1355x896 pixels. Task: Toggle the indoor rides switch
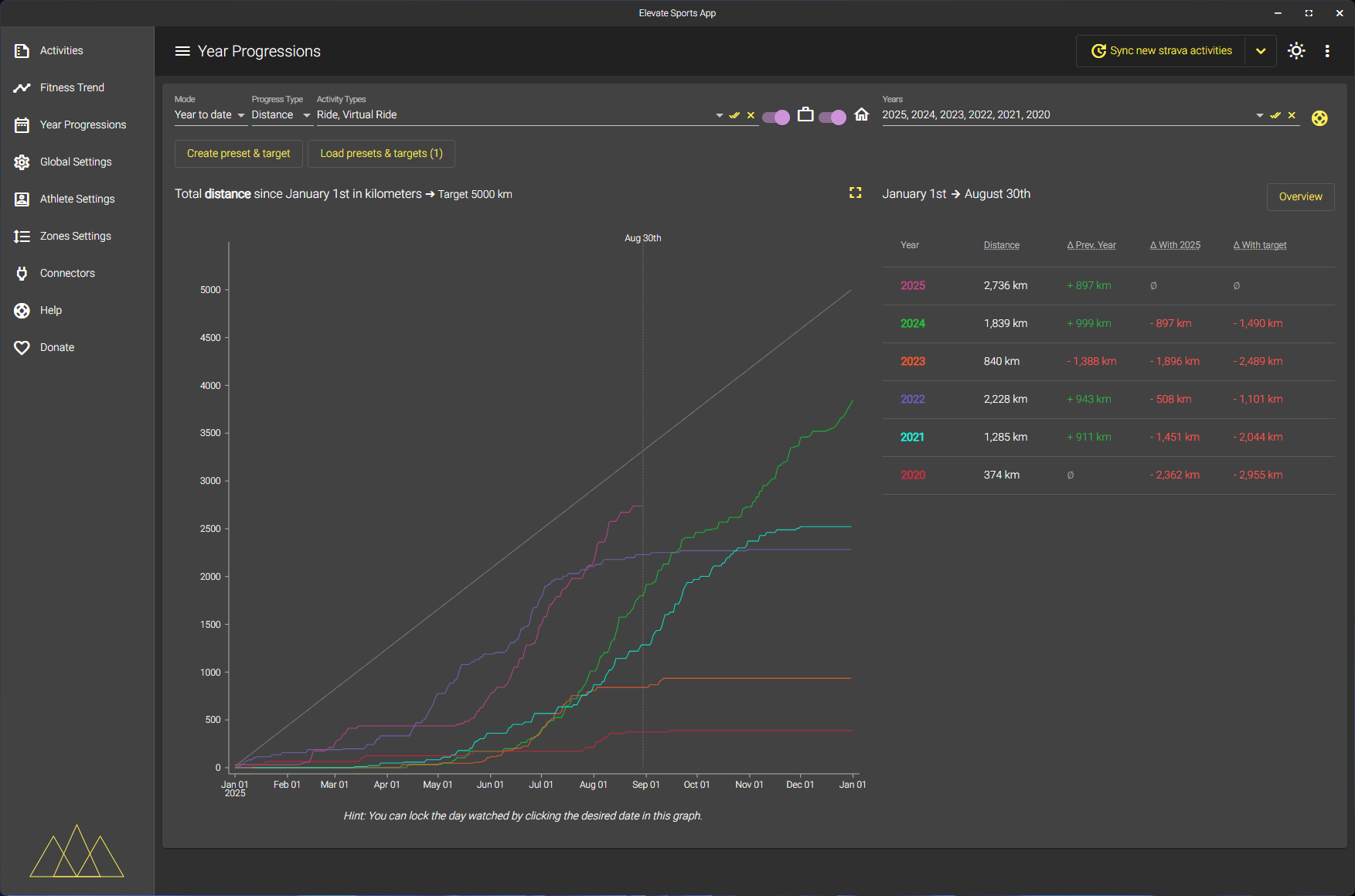pyautogui.click(x=832, y=117)
